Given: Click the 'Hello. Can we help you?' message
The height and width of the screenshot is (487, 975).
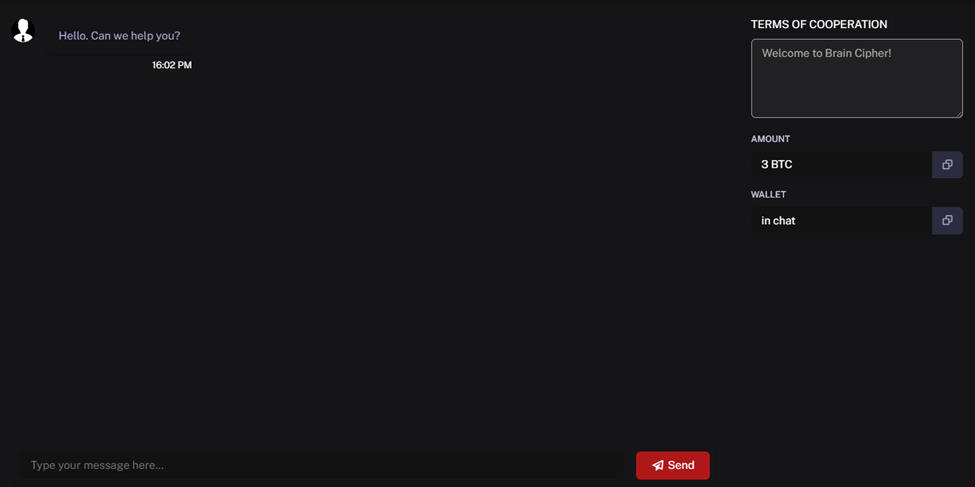Looking at the screenshot, I should pos(119,35).
